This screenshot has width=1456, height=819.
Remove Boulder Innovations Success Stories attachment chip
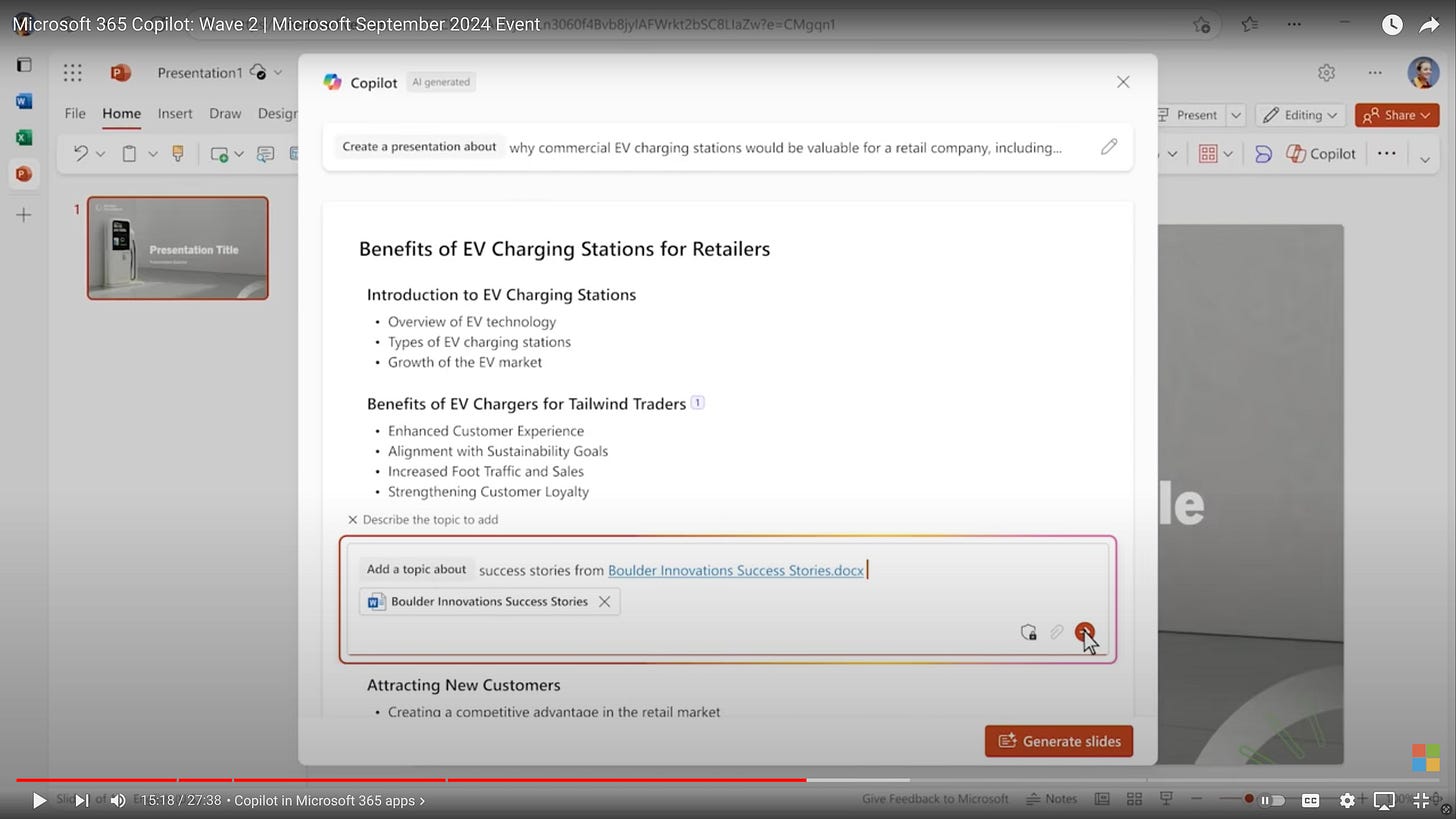tap(604, 601)
